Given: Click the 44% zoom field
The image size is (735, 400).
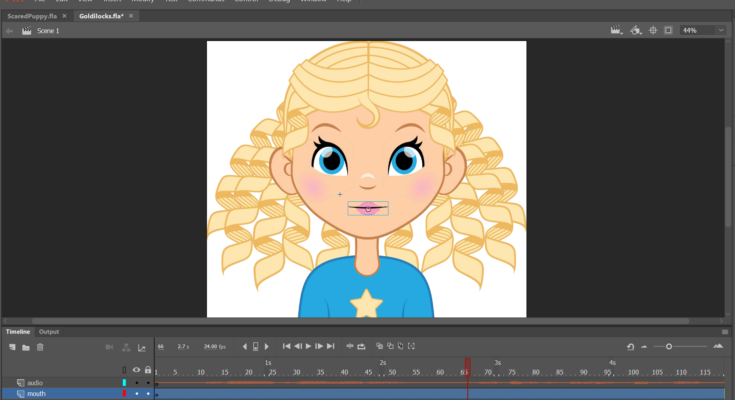Looking at the screenshot, I should pyautogui.click(x=698, y=30).
